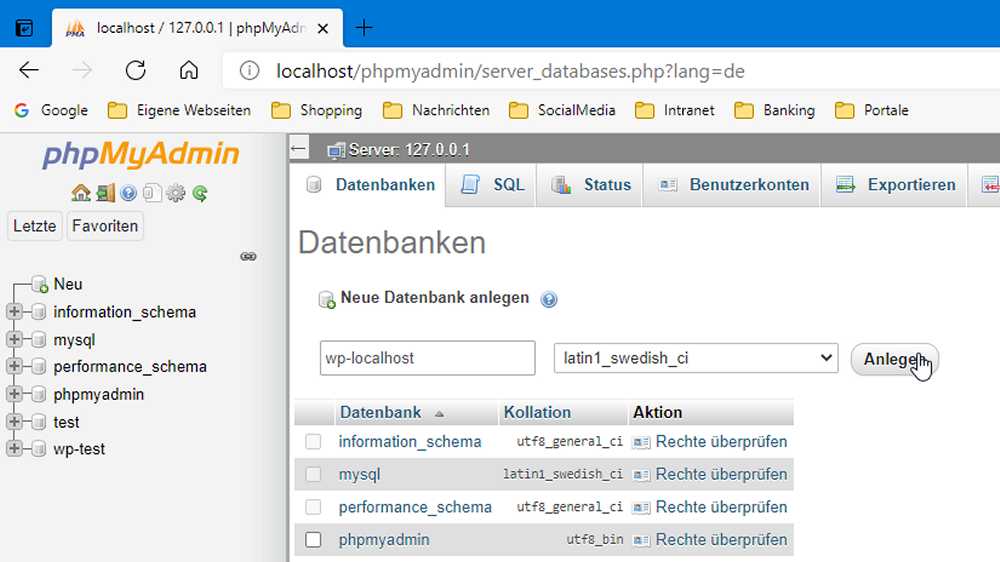Expand wp-test database node in tree
This screenshot has width=1000, height=562.
pos(14,448)
